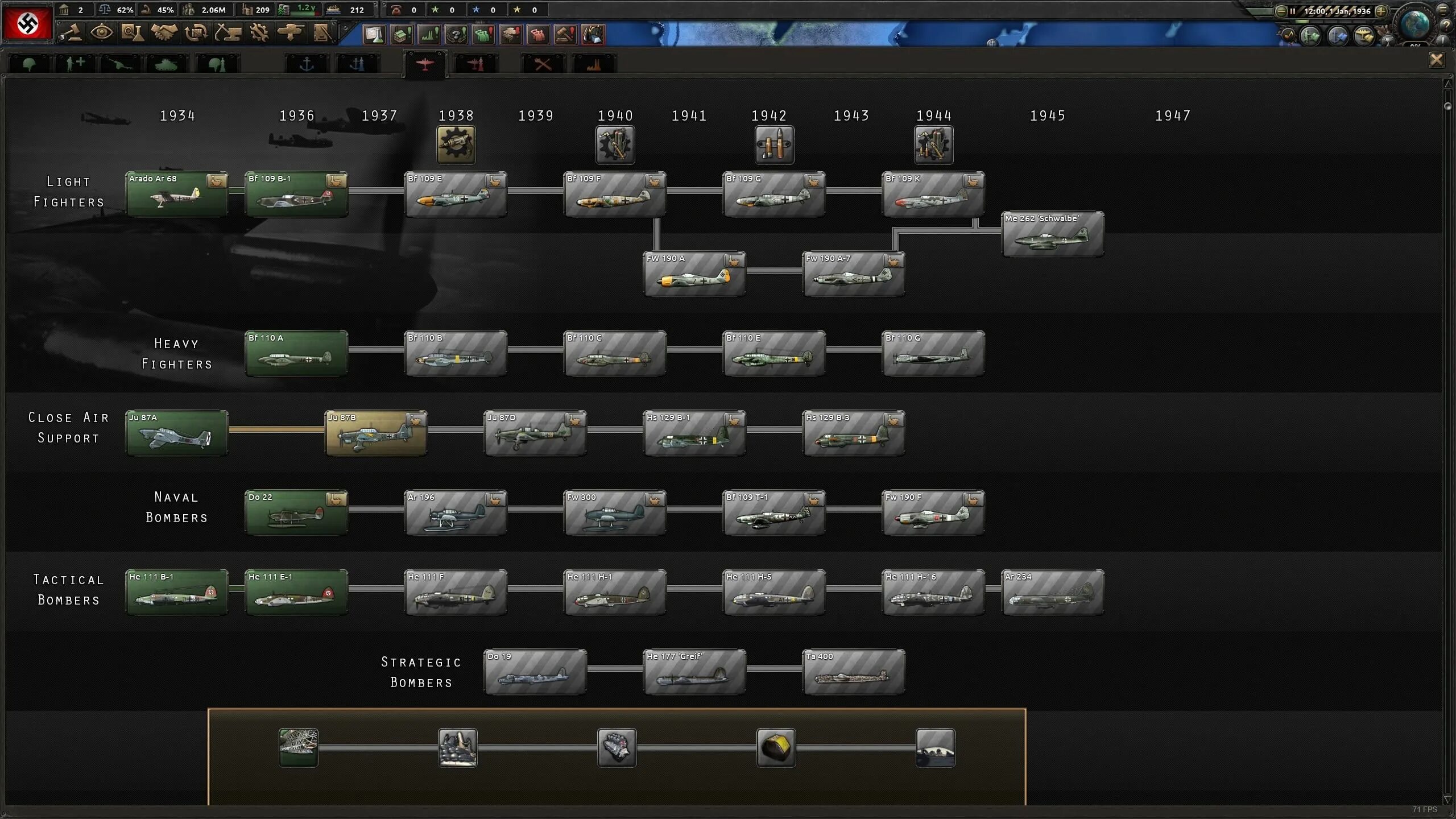Decrease game speed with minus button
1456x819 pixels.
click(1281, 11)
